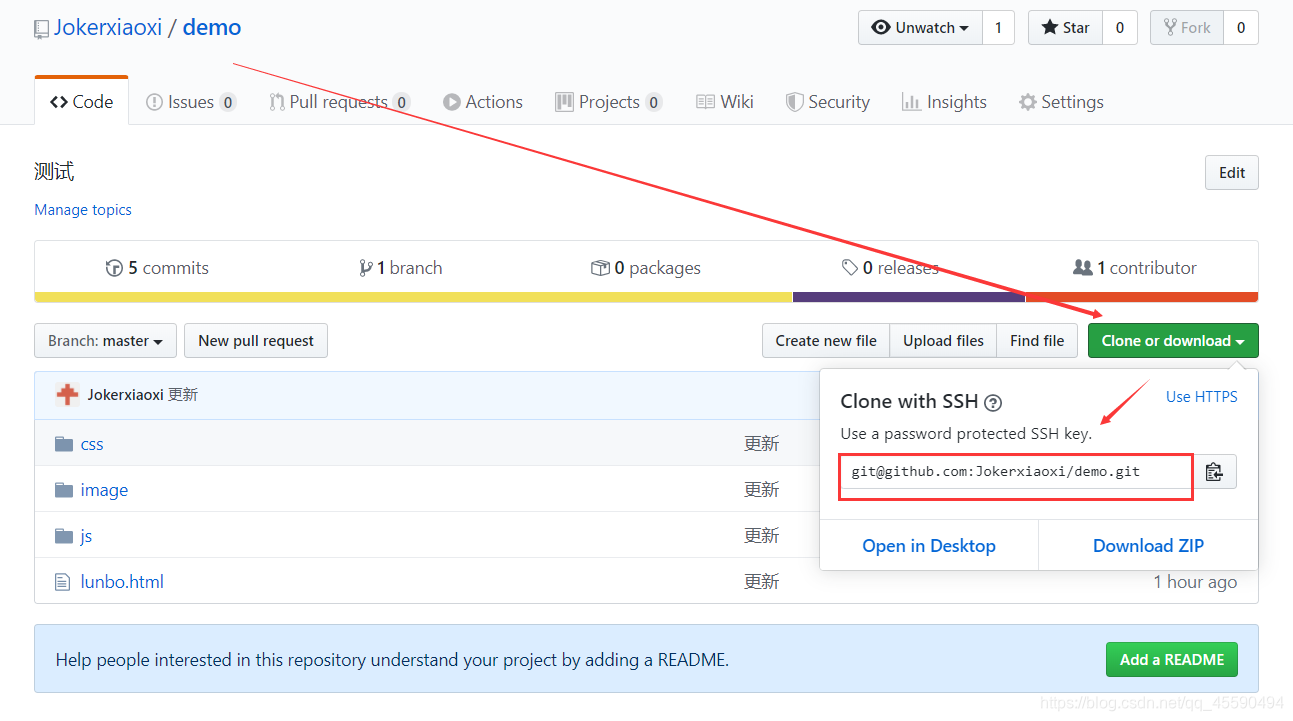
Task: Go to the Projects tab
Action: click(608, 102)
